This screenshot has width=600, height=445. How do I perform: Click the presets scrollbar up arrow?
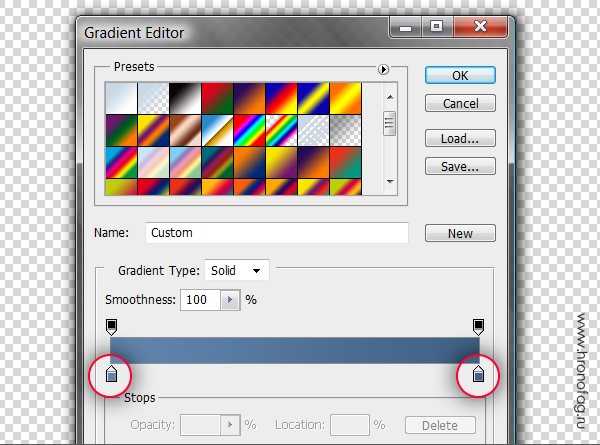pyautogui.click(x=390, y=97)
